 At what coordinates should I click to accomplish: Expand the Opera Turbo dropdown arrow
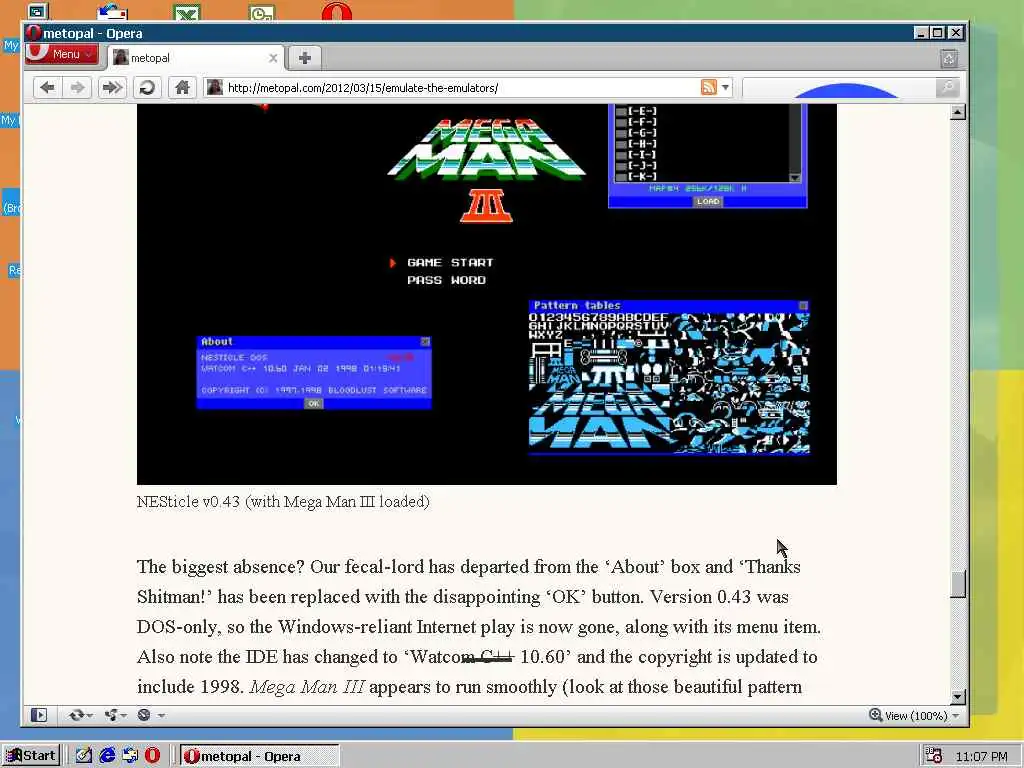(160, 716)
